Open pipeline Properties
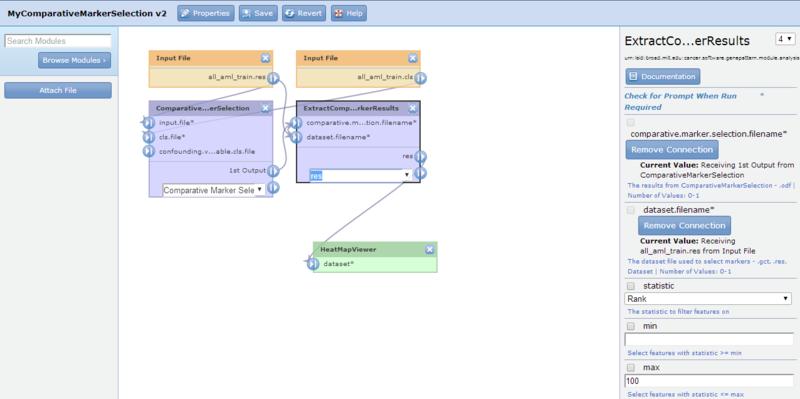This screenshot has height=399, width=800. (x=206, y=13)
